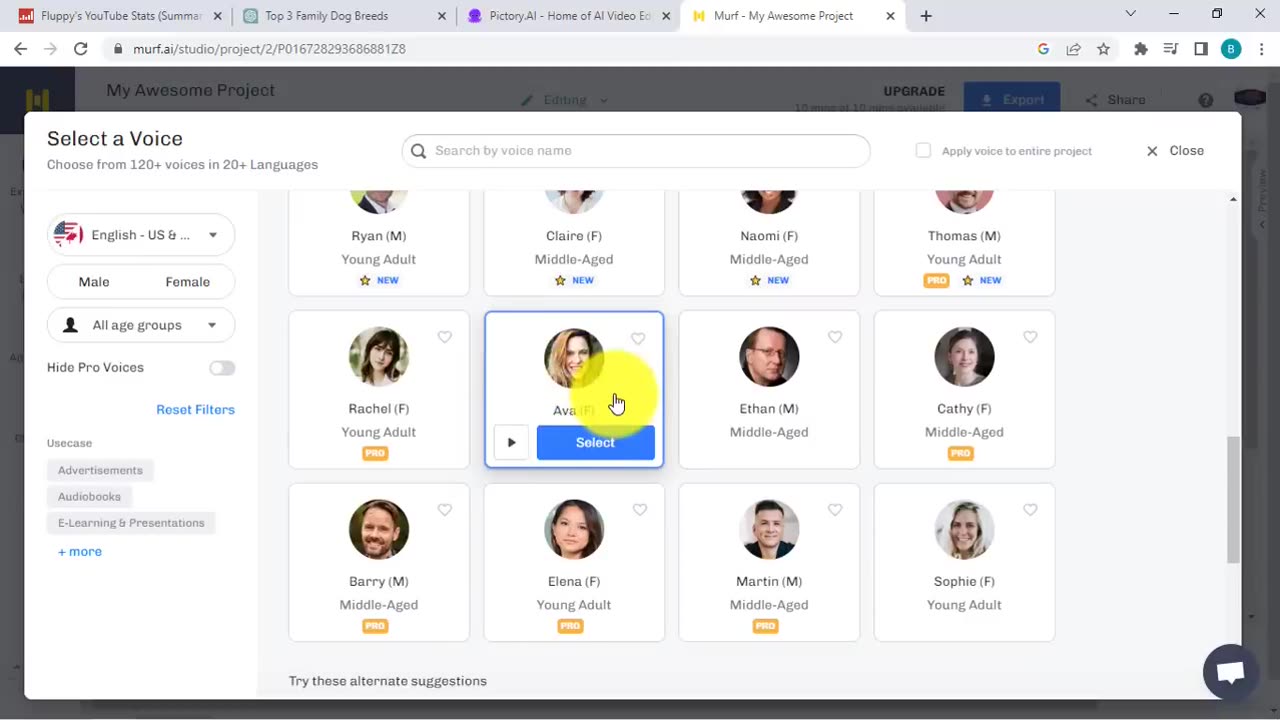Click the Google icon in address bar
Screen dimensions: 1280x720
pyautogui.click(x=1043, y=49)
